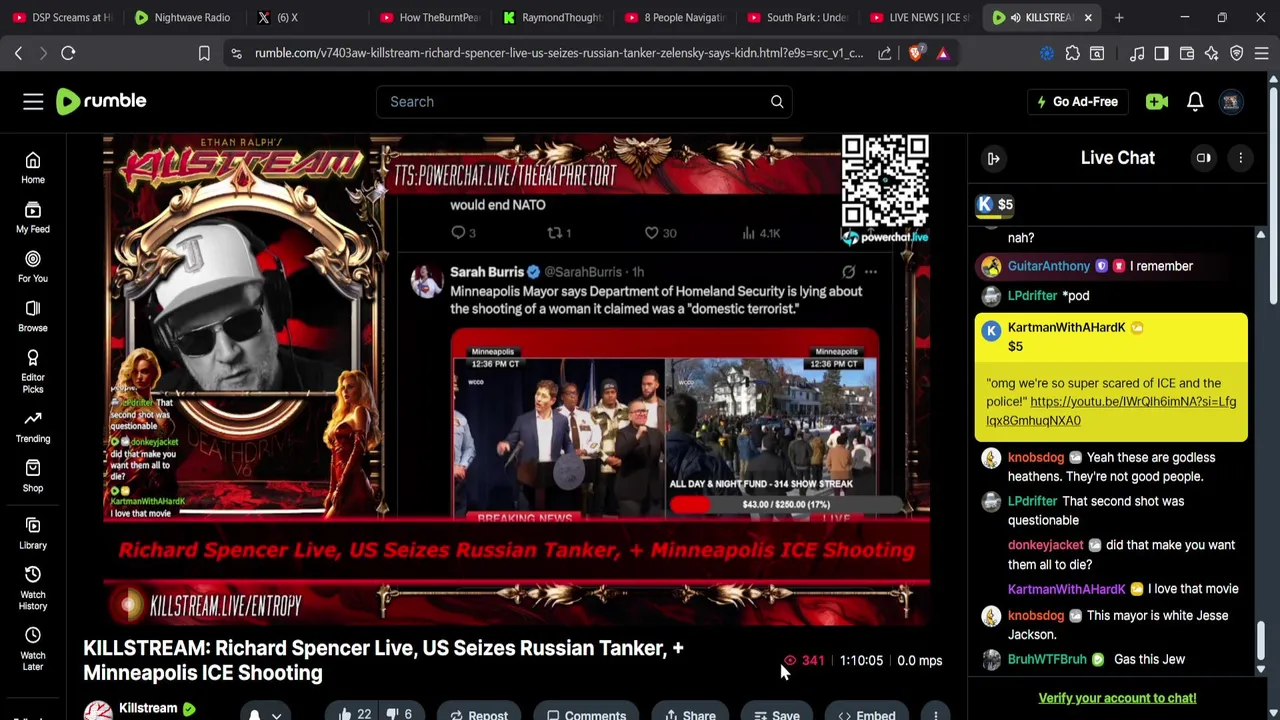Open video more-options three dots
This screenshot has width=1280, height=720.
(935, 714)
